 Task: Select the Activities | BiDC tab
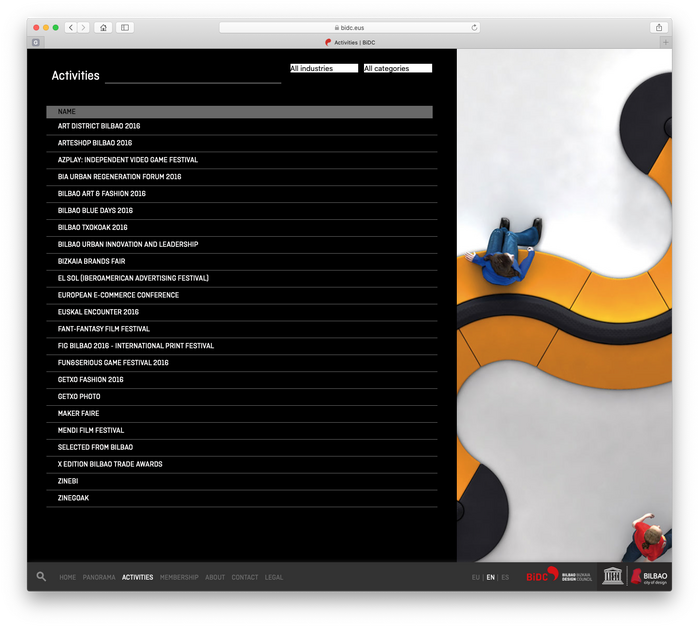[x=350, y=42]
